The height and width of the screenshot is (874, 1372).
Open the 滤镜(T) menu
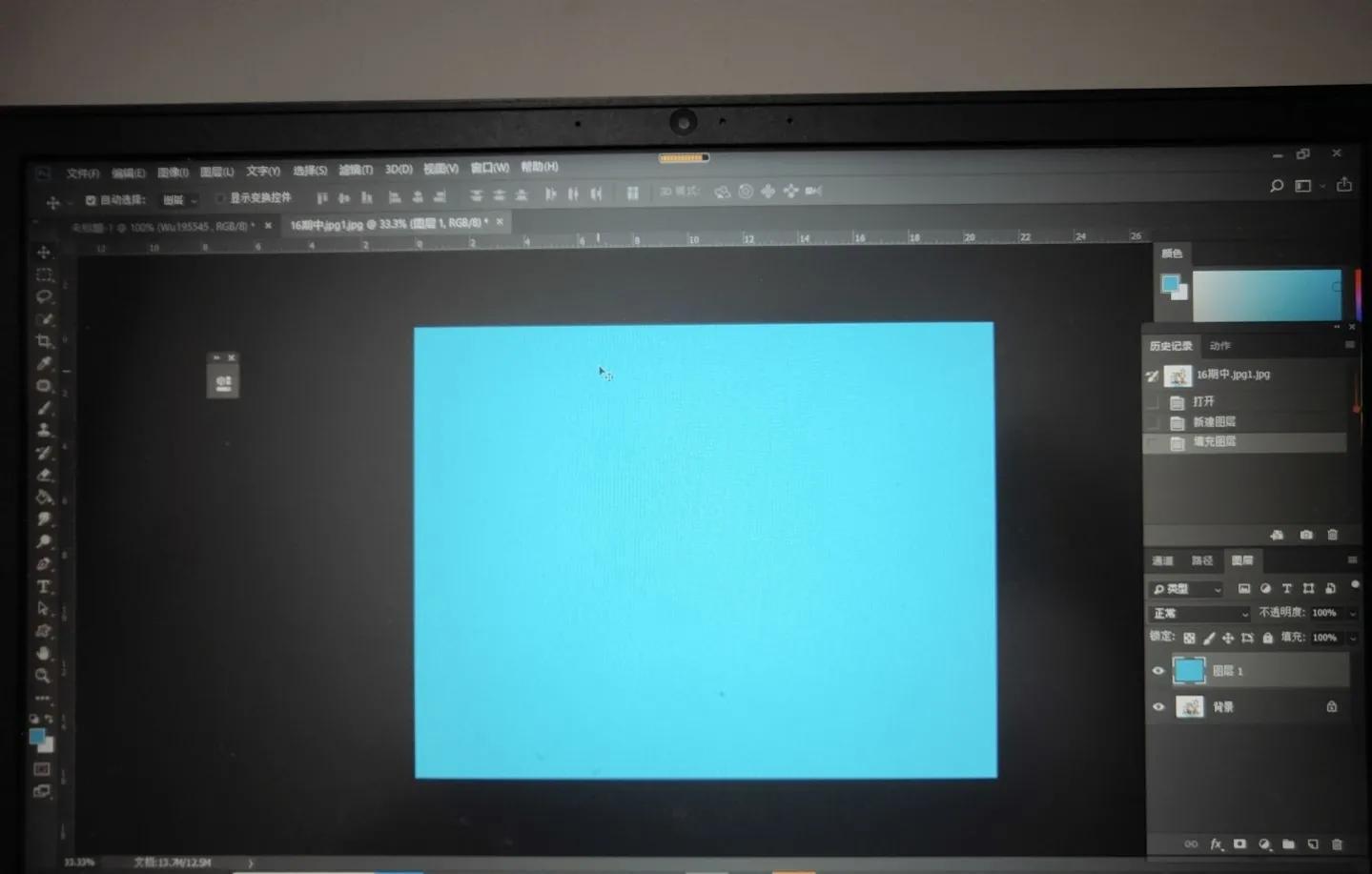(x=356, y=170)
